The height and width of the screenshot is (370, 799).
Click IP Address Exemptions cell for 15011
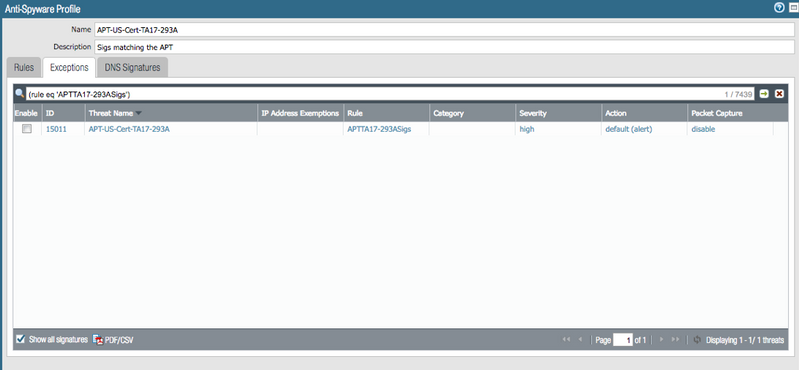(300, 129)
